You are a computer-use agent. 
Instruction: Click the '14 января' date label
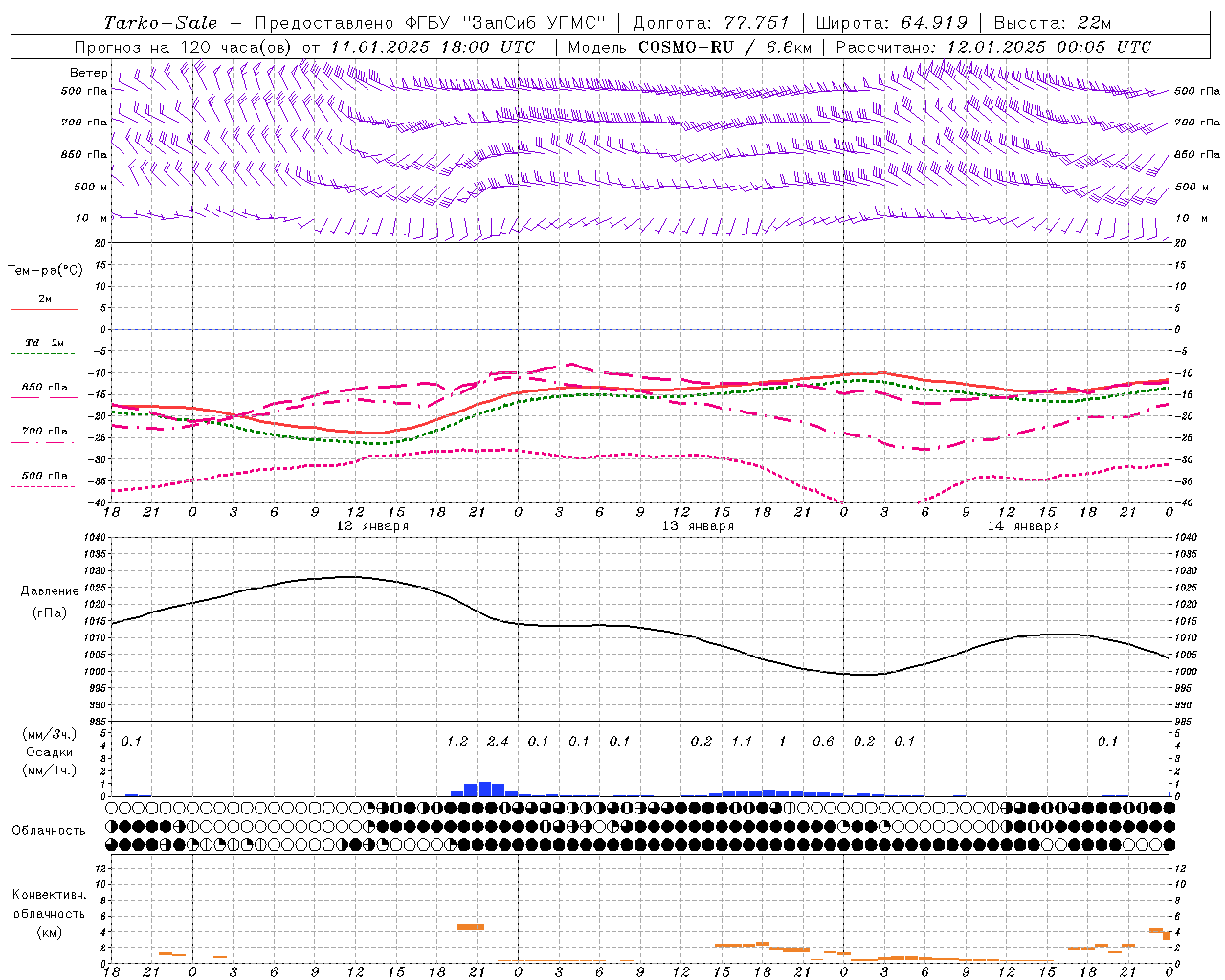[1023, 526]
